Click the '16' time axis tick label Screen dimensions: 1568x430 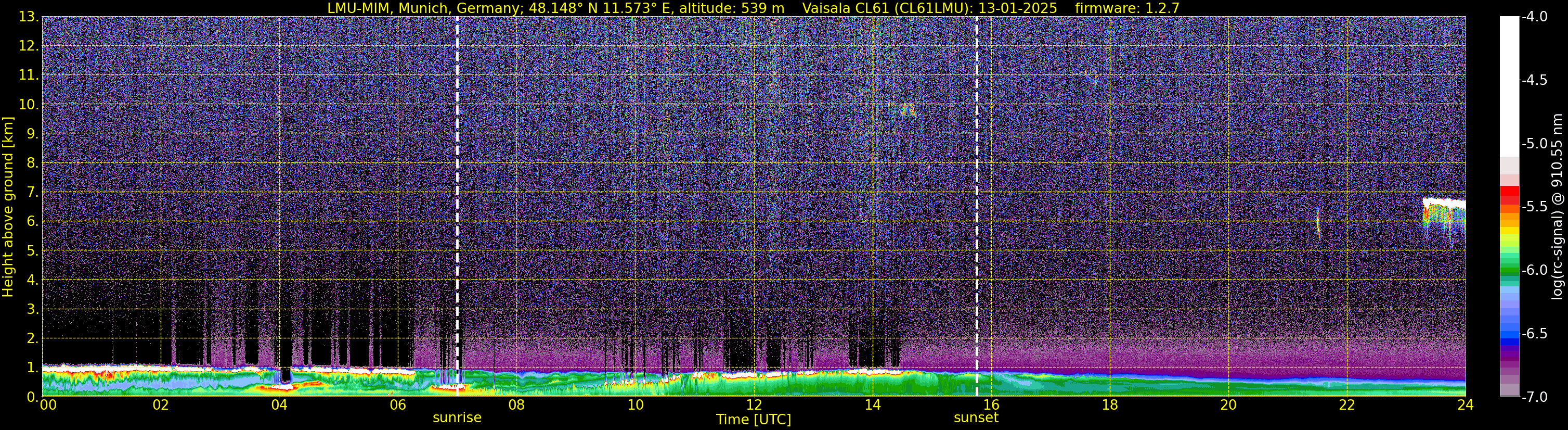[x=991, y=404]
